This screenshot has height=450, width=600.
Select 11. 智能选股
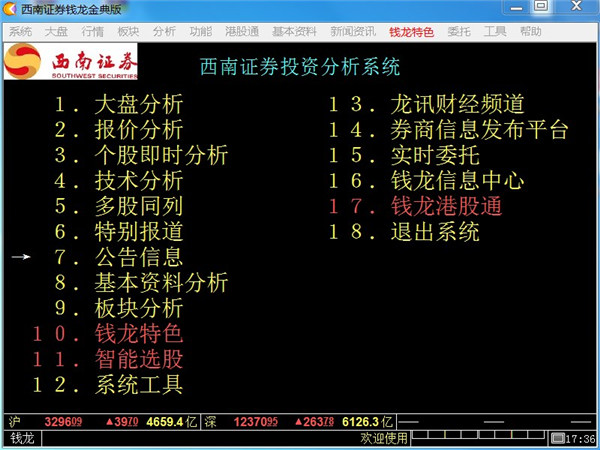pos(108,359)
